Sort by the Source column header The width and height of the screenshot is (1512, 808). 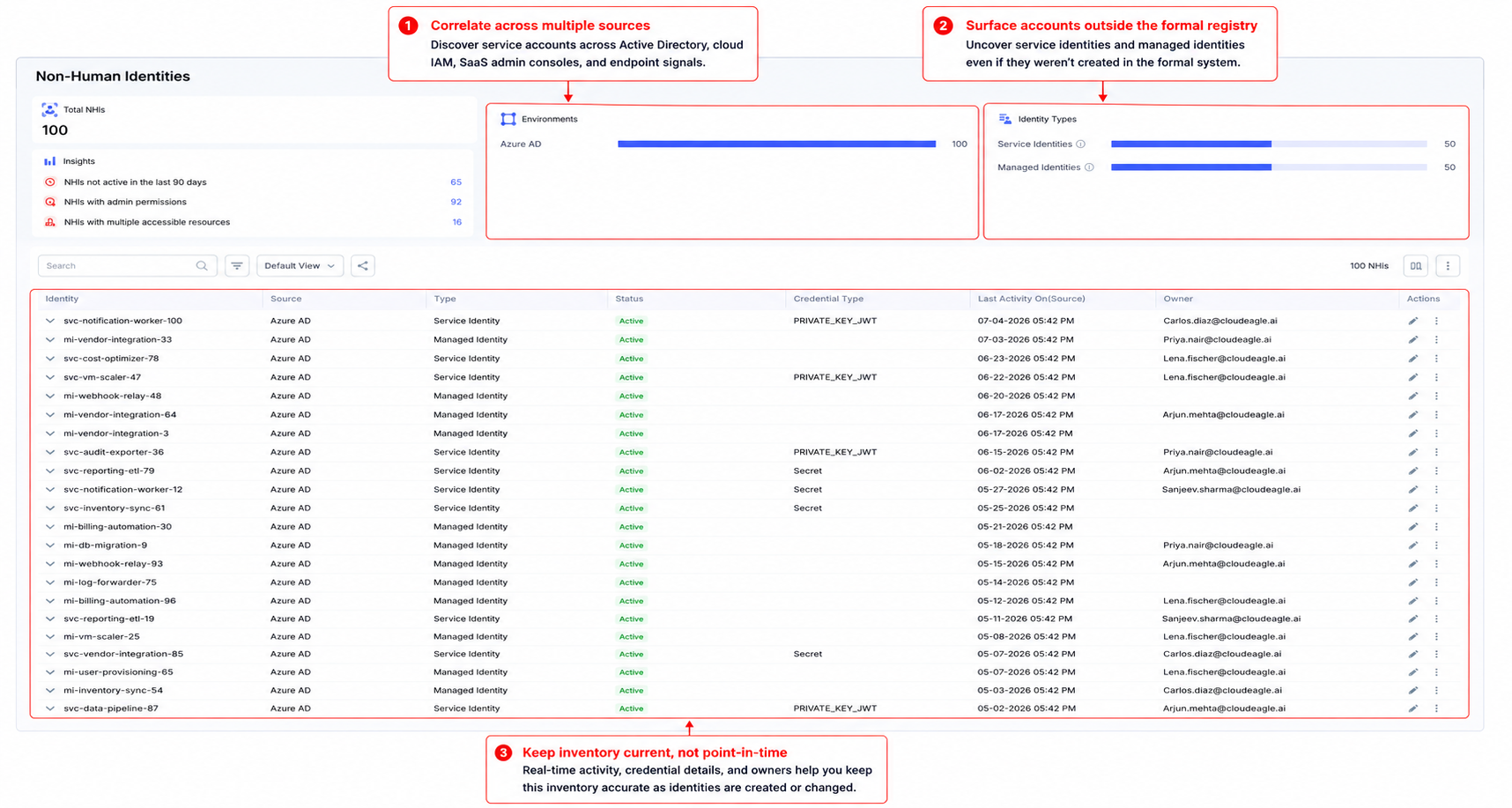285,300
